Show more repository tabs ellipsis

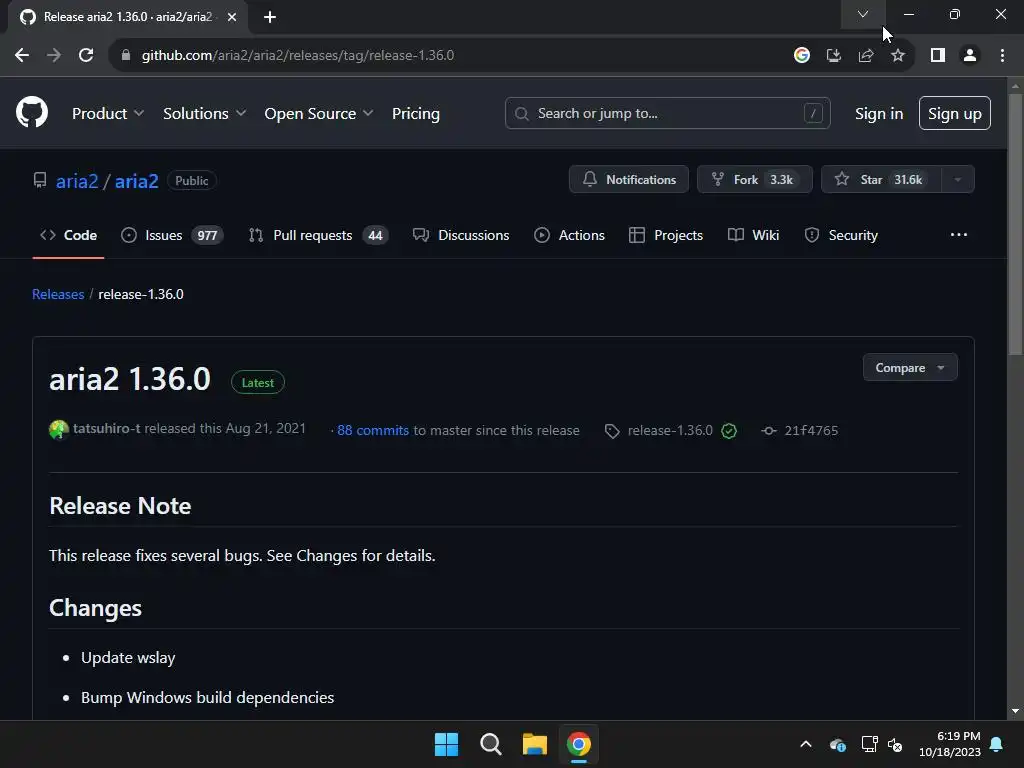958,234
